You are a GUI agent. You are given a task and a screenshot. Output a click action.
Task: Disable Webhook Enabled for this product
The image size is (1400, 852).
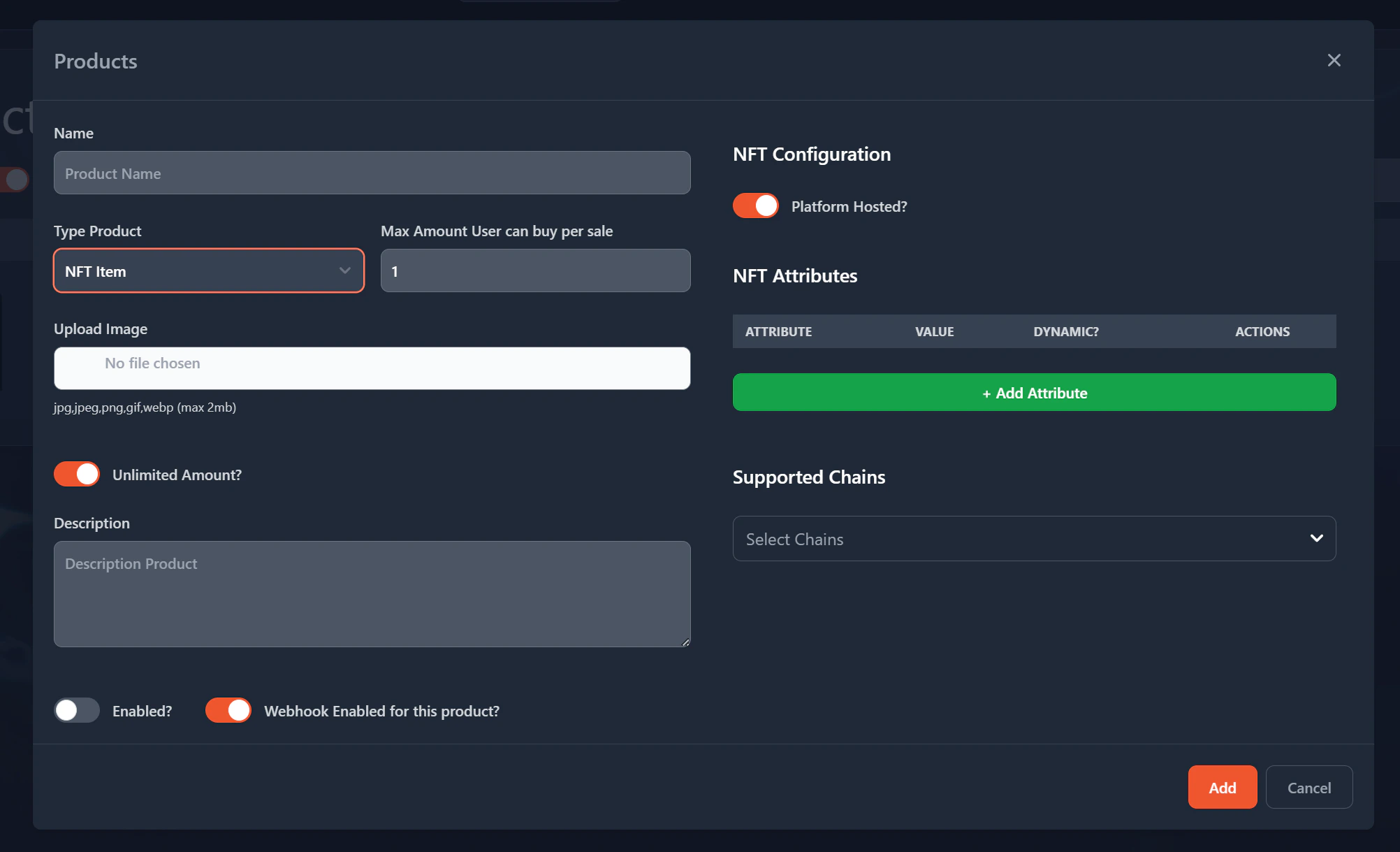tap(228, 710)
